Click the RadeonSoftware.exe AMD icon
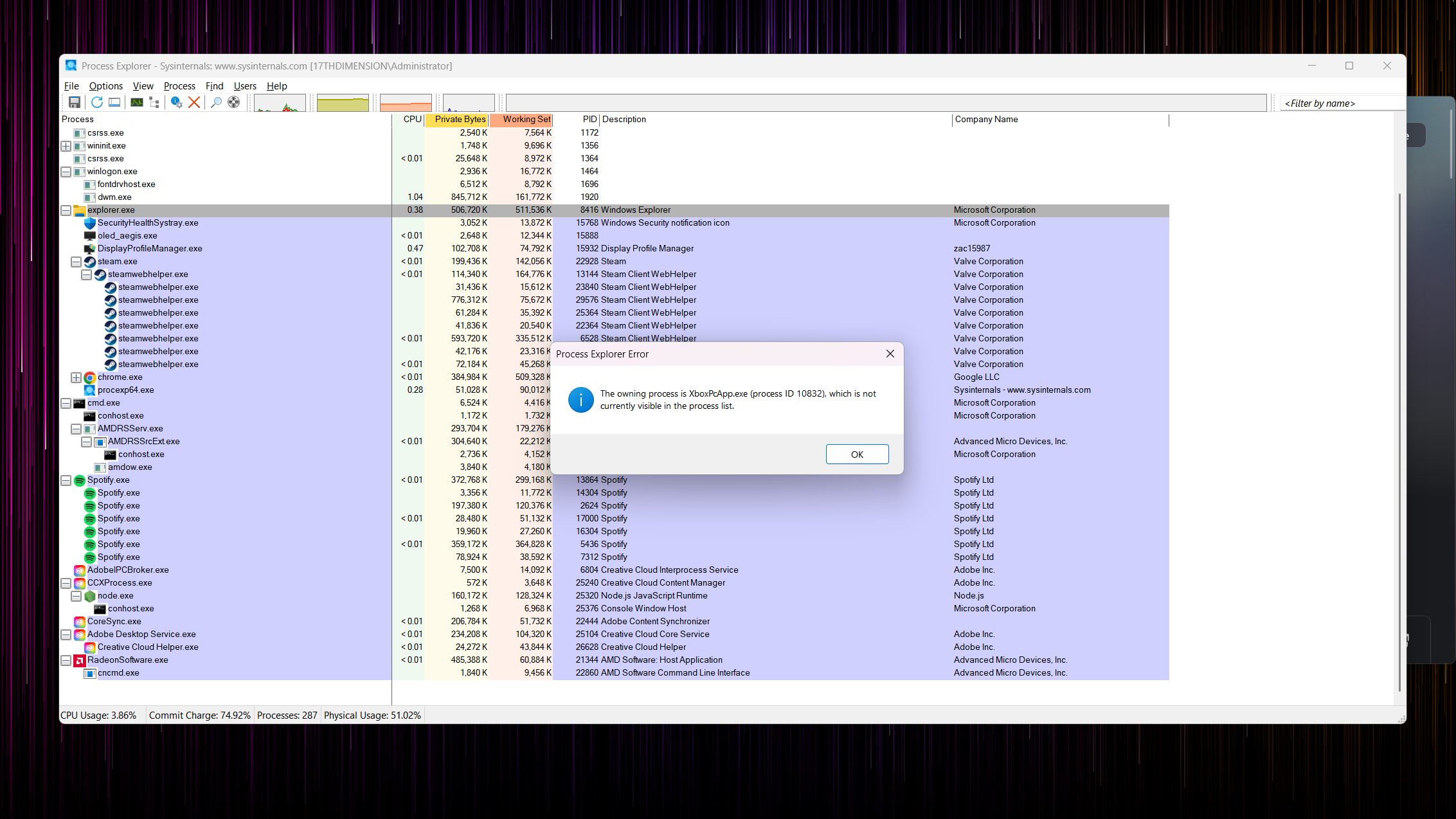The width and height of the screenshot is (1456, 819). pyautogui.click(x=80, y=660)
